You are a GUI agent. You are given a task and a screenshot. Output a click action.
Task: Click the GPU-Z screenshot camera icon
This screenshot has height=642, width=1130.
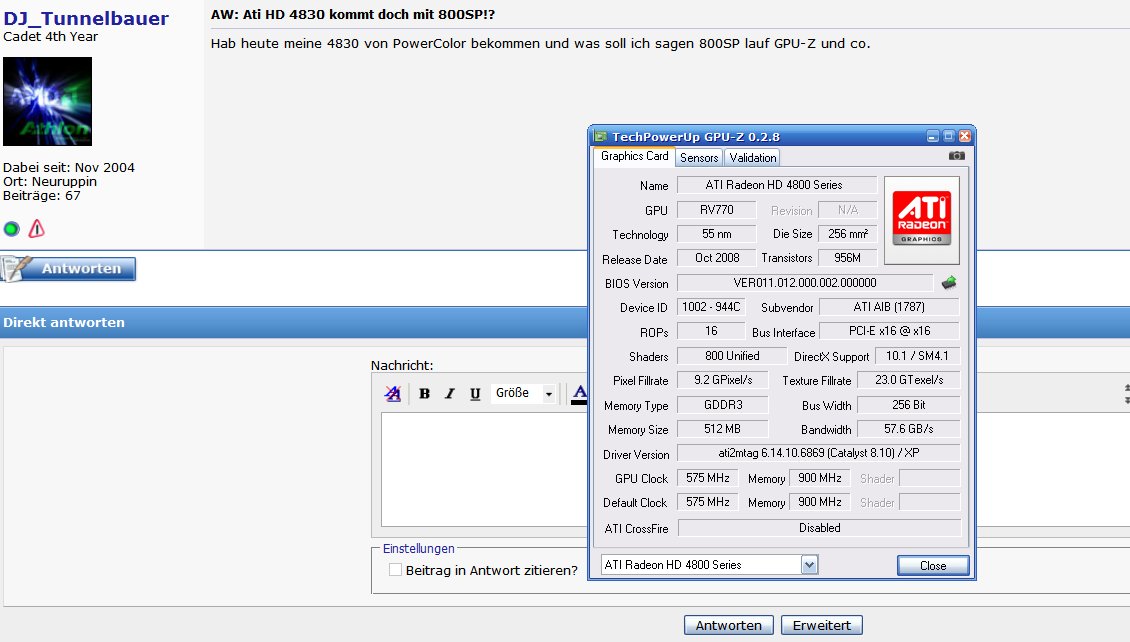[x=956, y=156]
